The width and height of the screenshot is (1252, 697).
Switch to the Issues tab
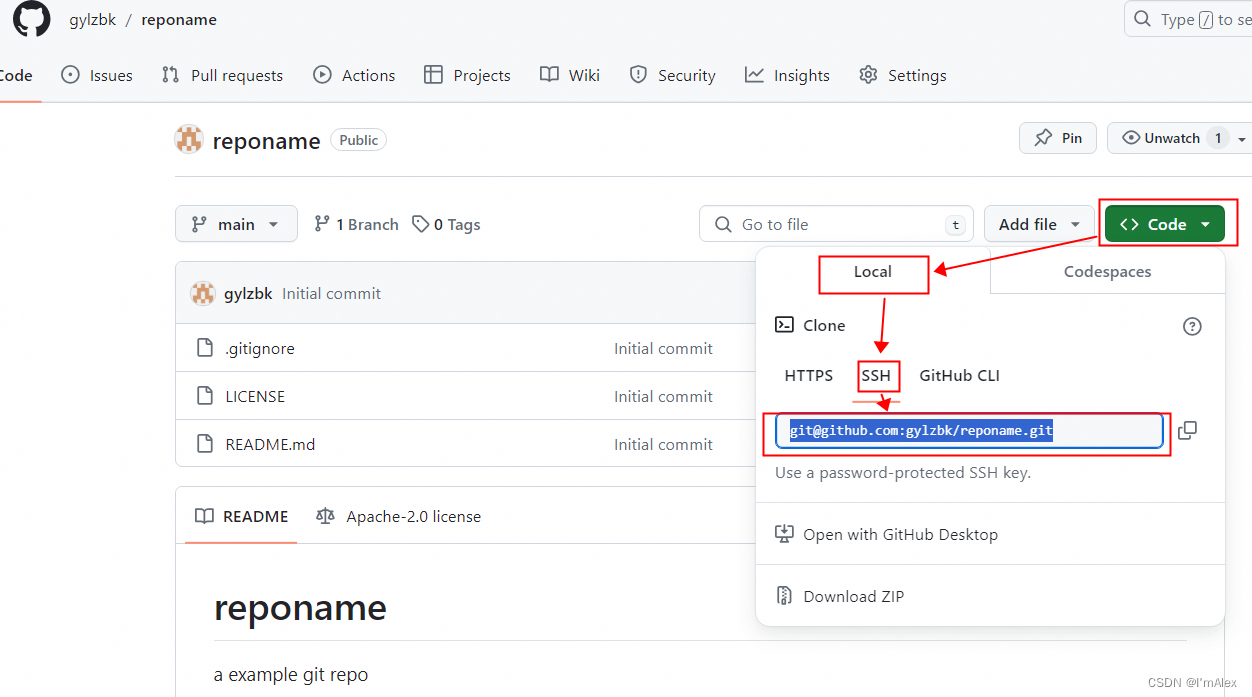coord(97,75)
